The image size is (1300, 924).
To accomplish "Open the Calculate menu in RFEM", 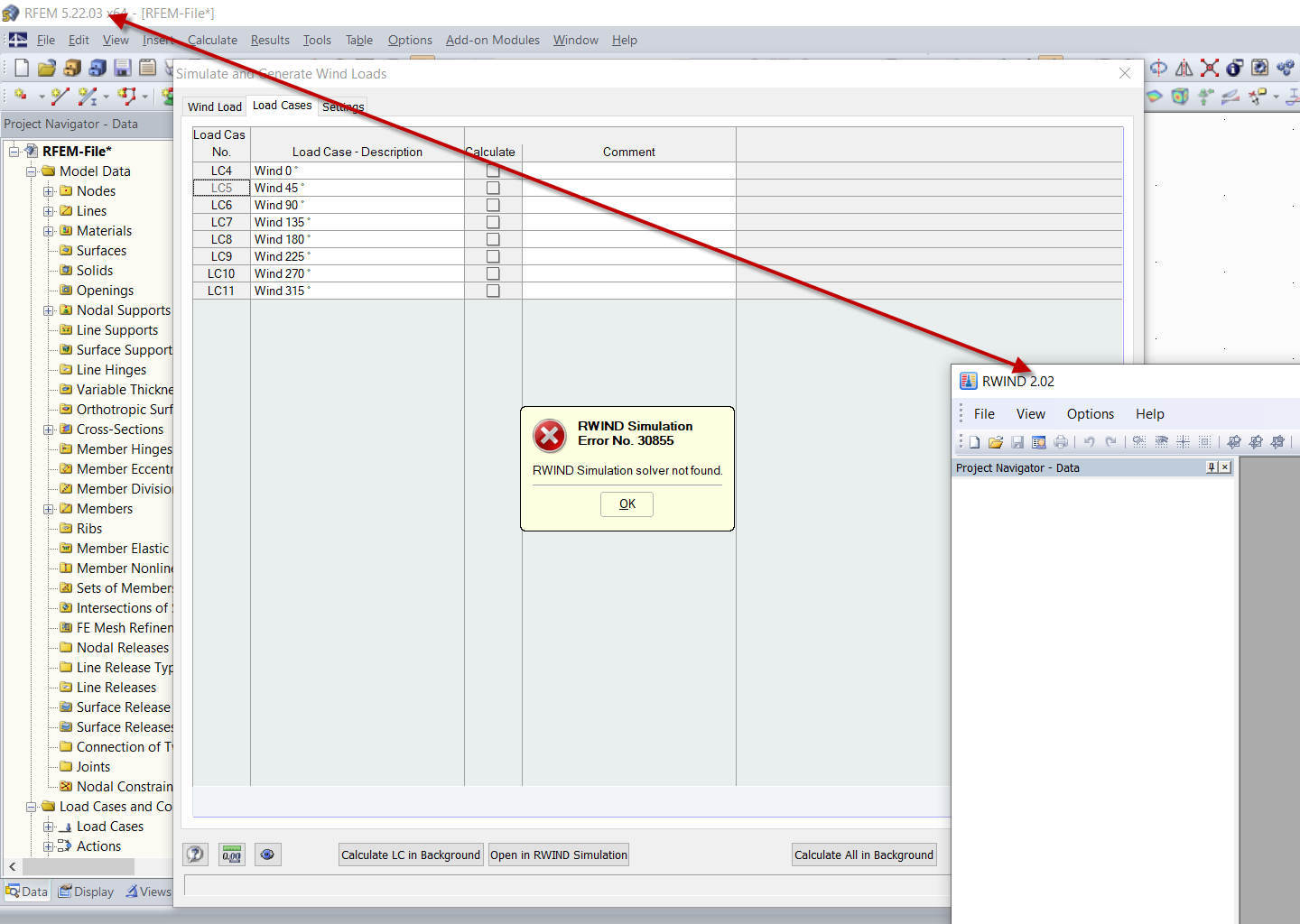I will click(212, 40).
